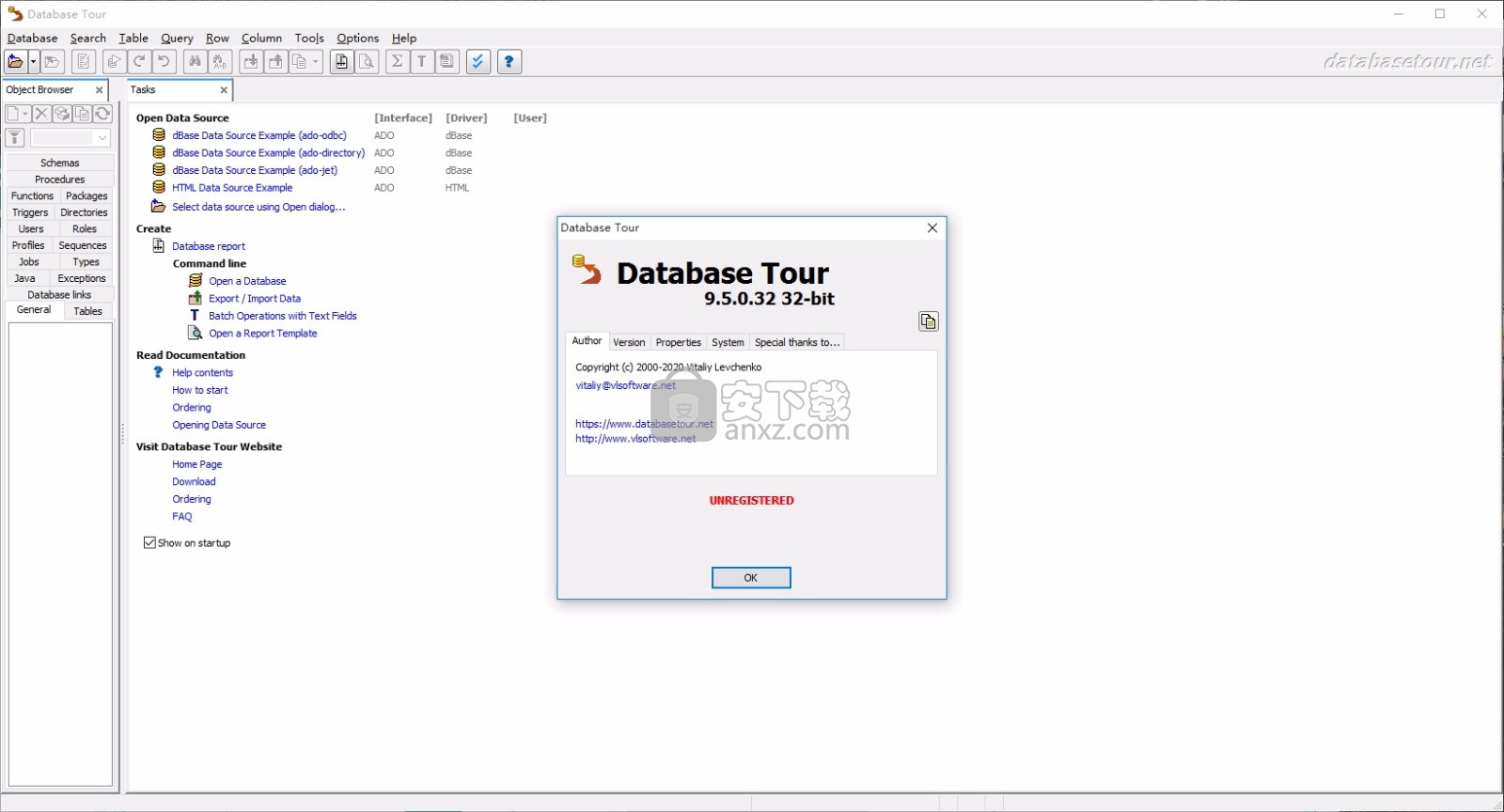Close the Object Browser panel with its X
The width and height of the screenshot is (1504, 812).
point(99,90)
